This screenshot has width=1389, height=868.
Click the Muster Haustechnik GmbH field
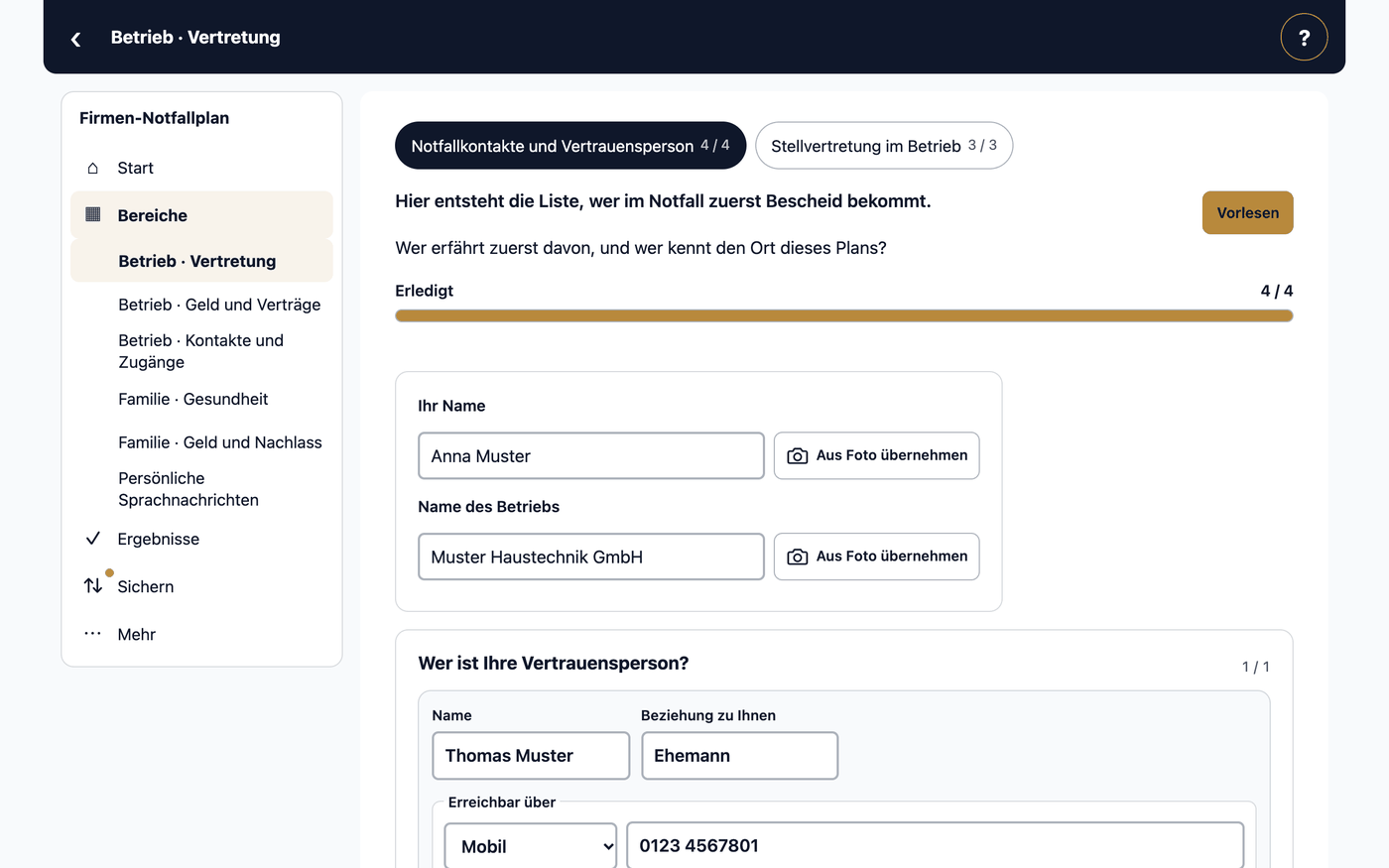coord(591,558)
